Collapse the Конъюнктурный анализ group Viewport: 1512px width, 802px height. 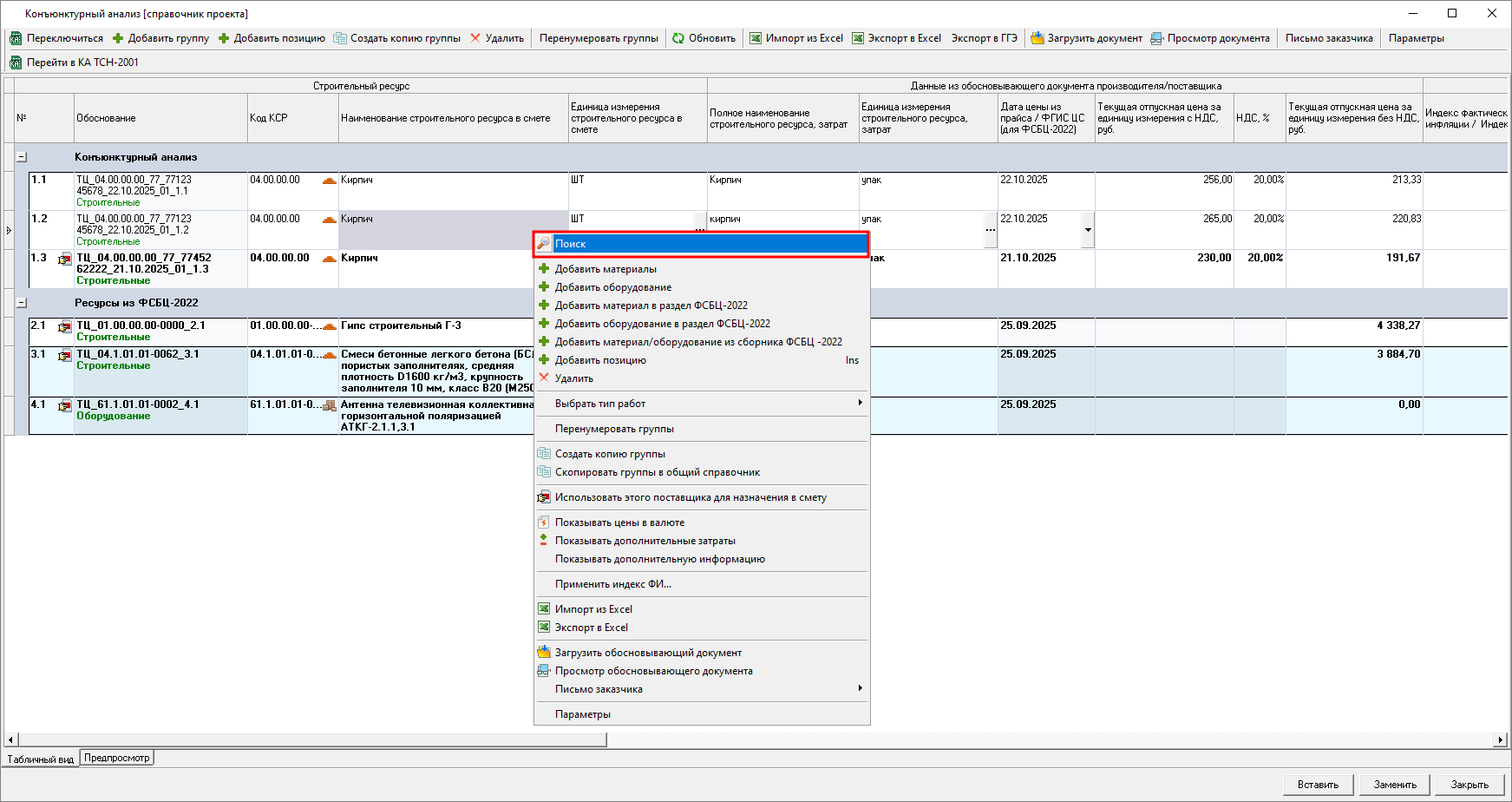(22, 157)
